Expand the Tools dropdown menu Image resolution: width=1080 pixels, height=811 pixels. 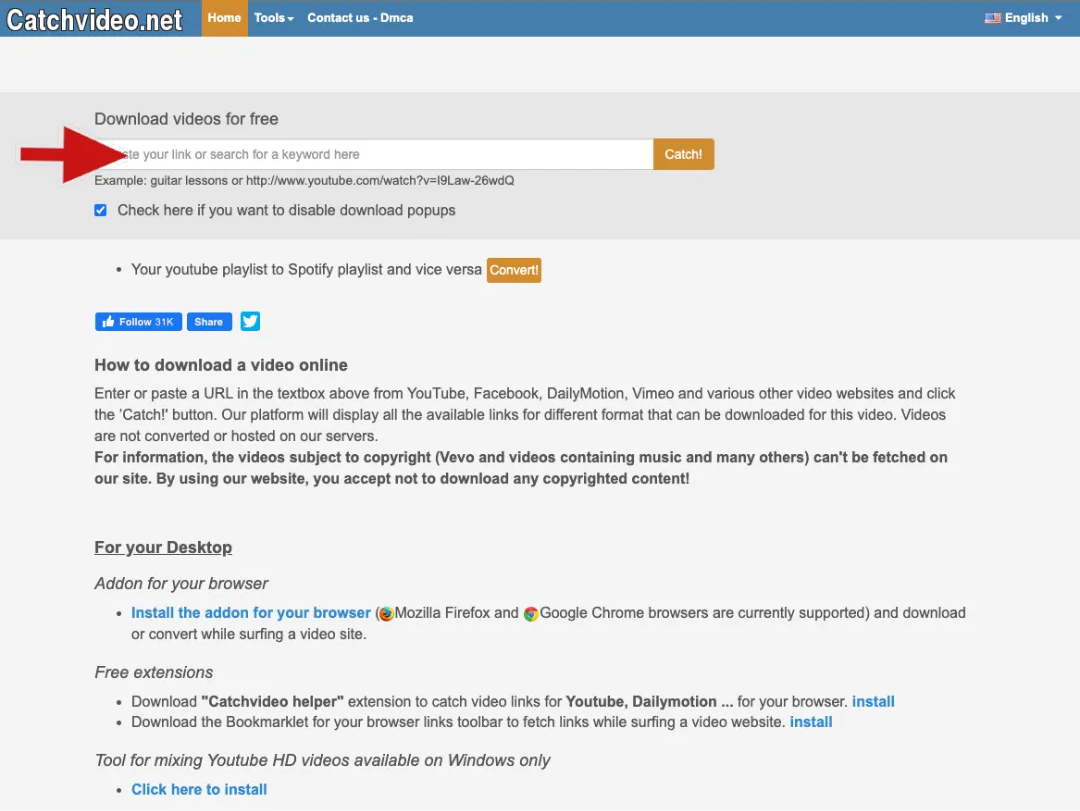coord(273,18)
